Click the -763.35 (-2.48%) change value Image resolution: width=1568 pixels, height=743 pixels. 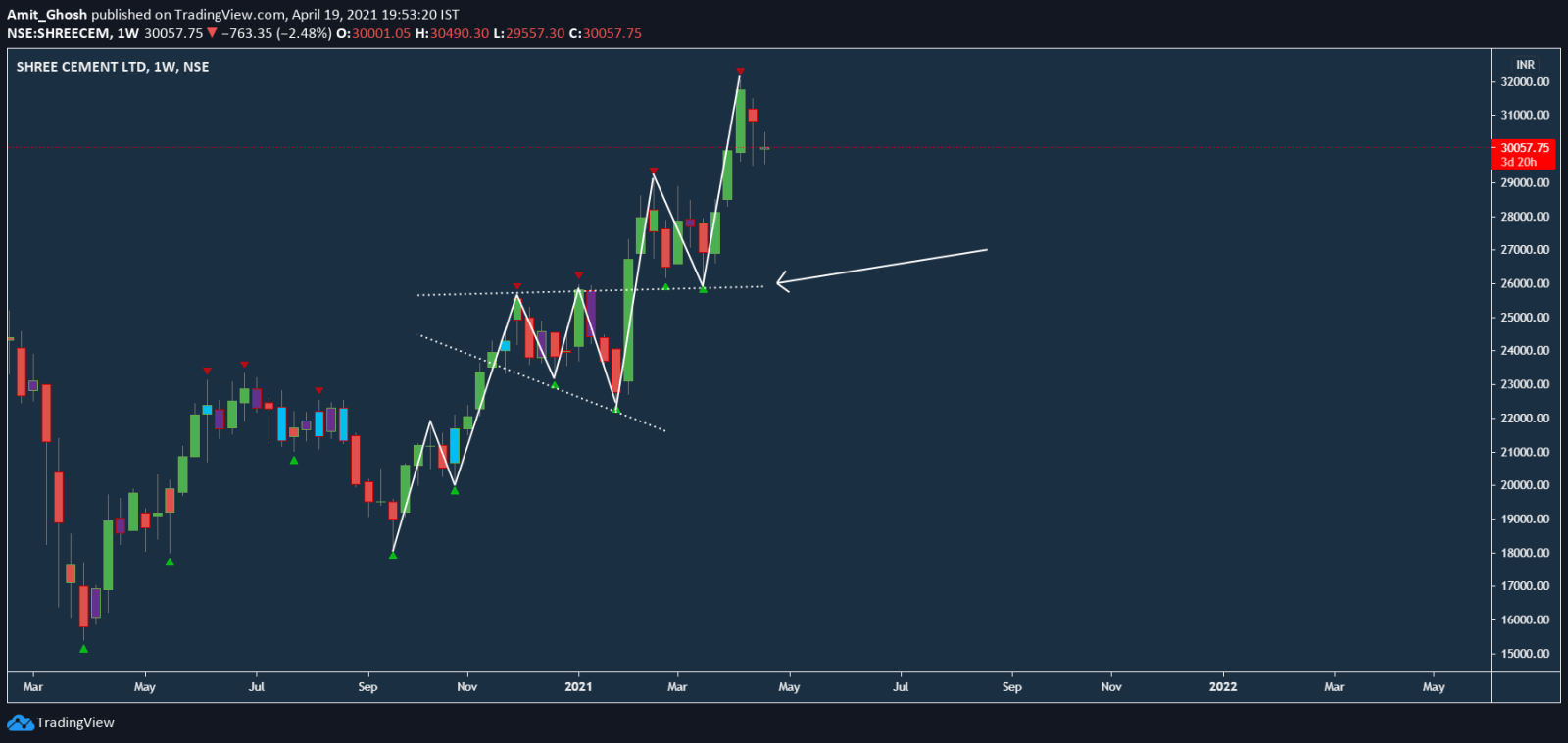tap(276, 33)
